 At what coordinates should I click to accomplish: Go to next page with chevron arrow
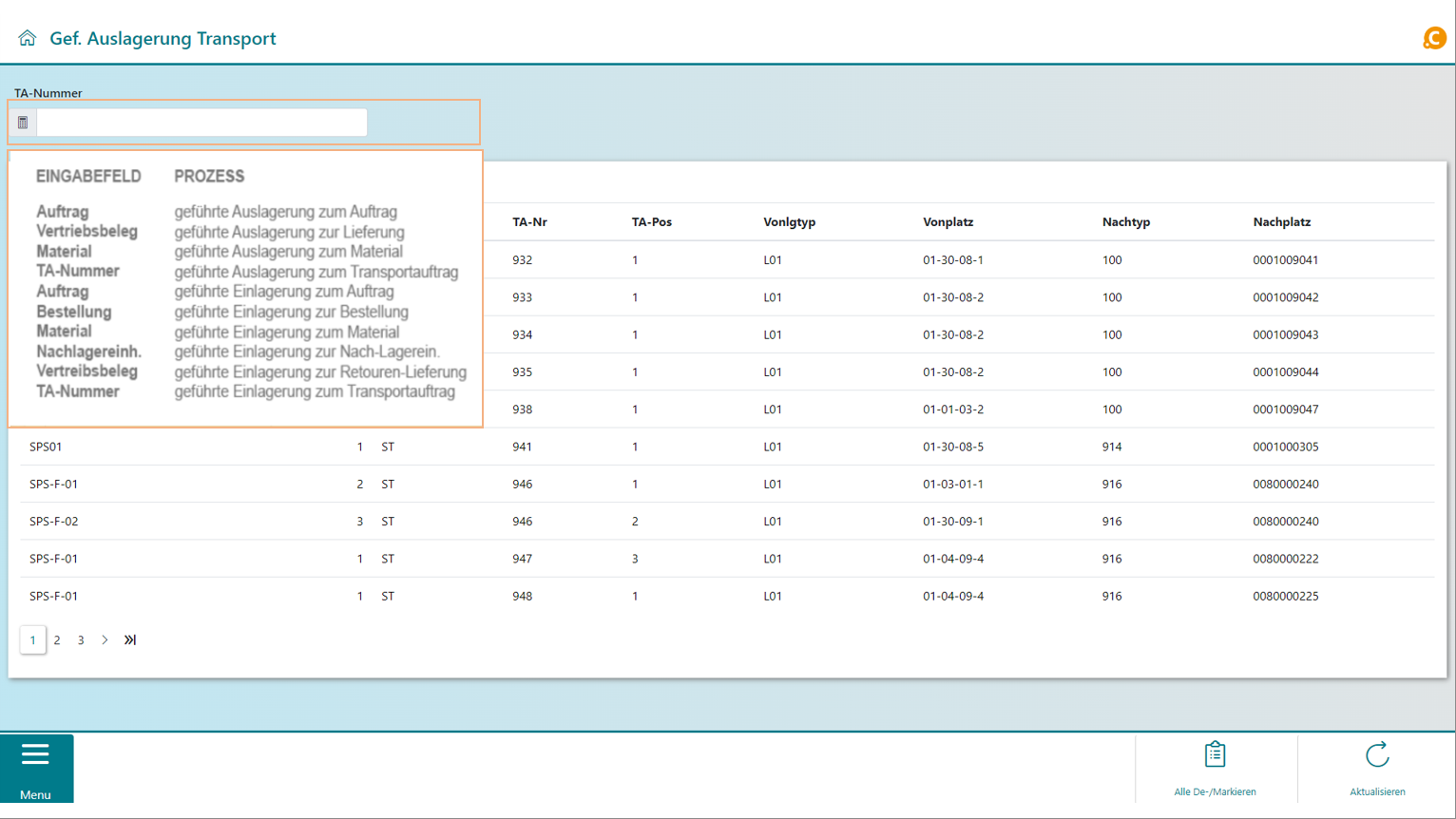pos(105,640)
